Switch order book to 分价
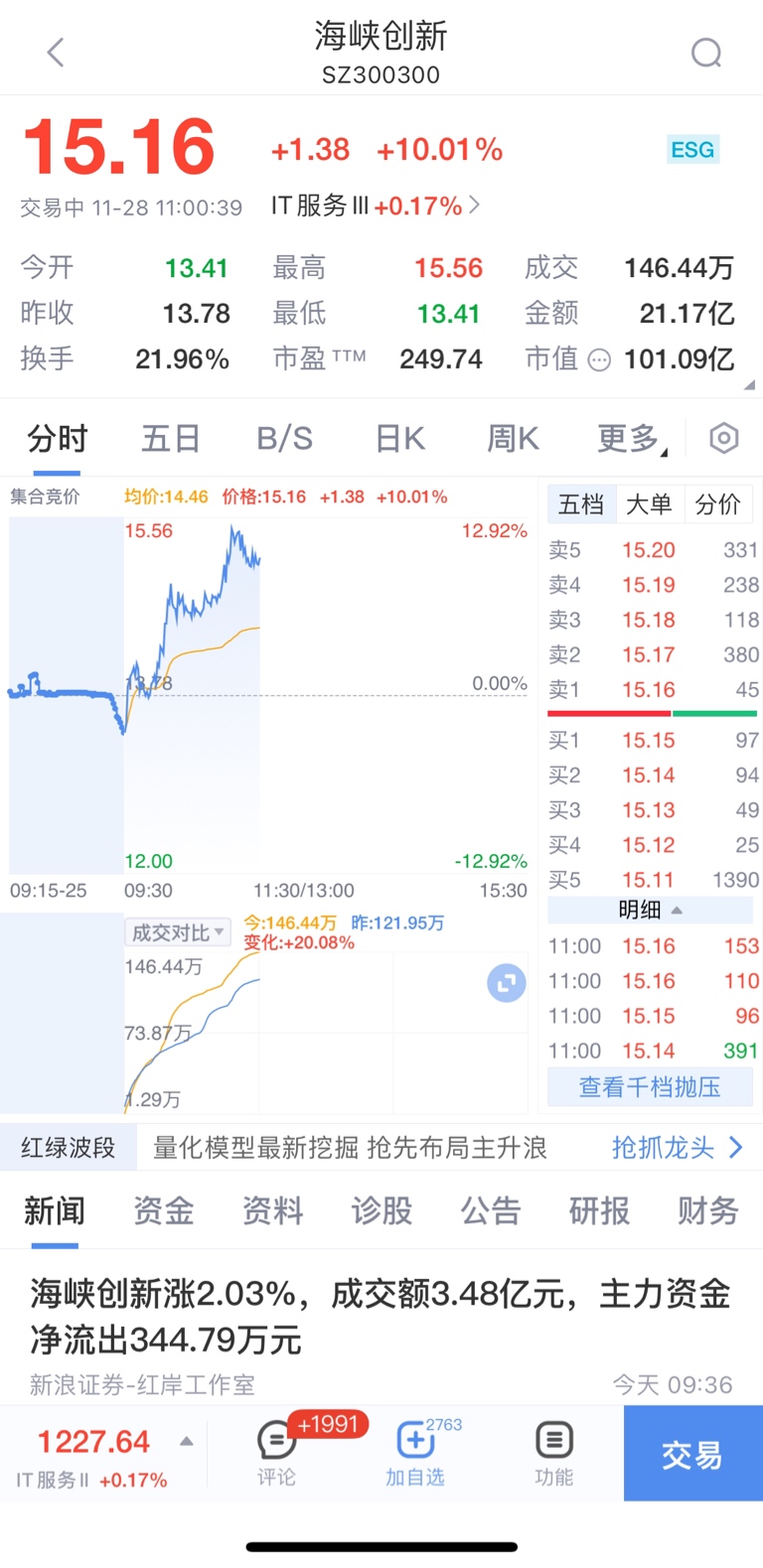The height and width of the screenshot is (1568, 763). [717, 504]
